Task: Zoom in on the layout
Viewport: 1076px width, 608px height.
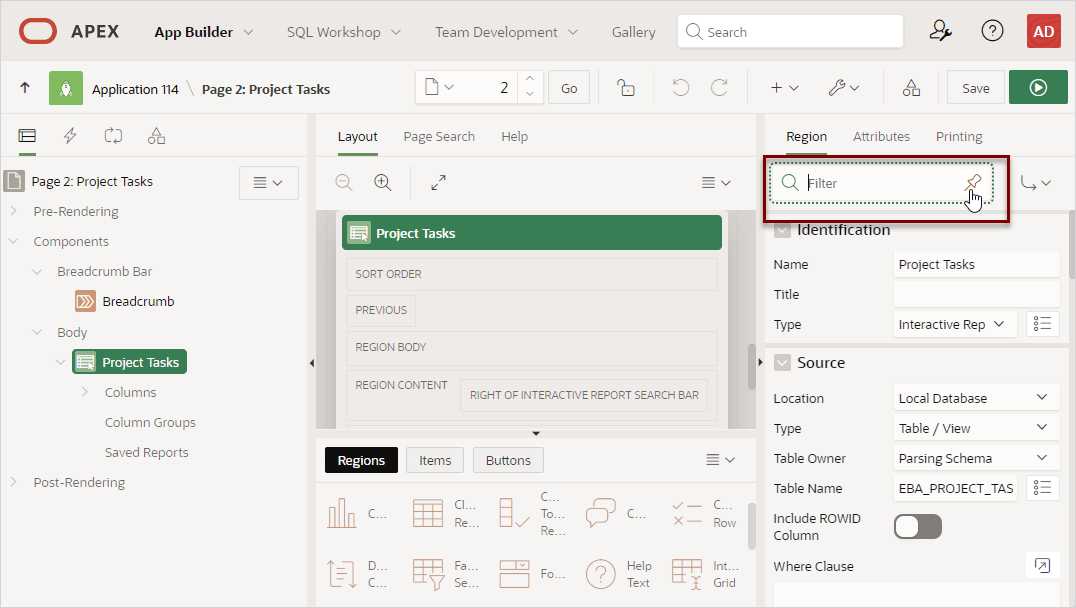Action: pyautogui.click(x=382, y=182)
